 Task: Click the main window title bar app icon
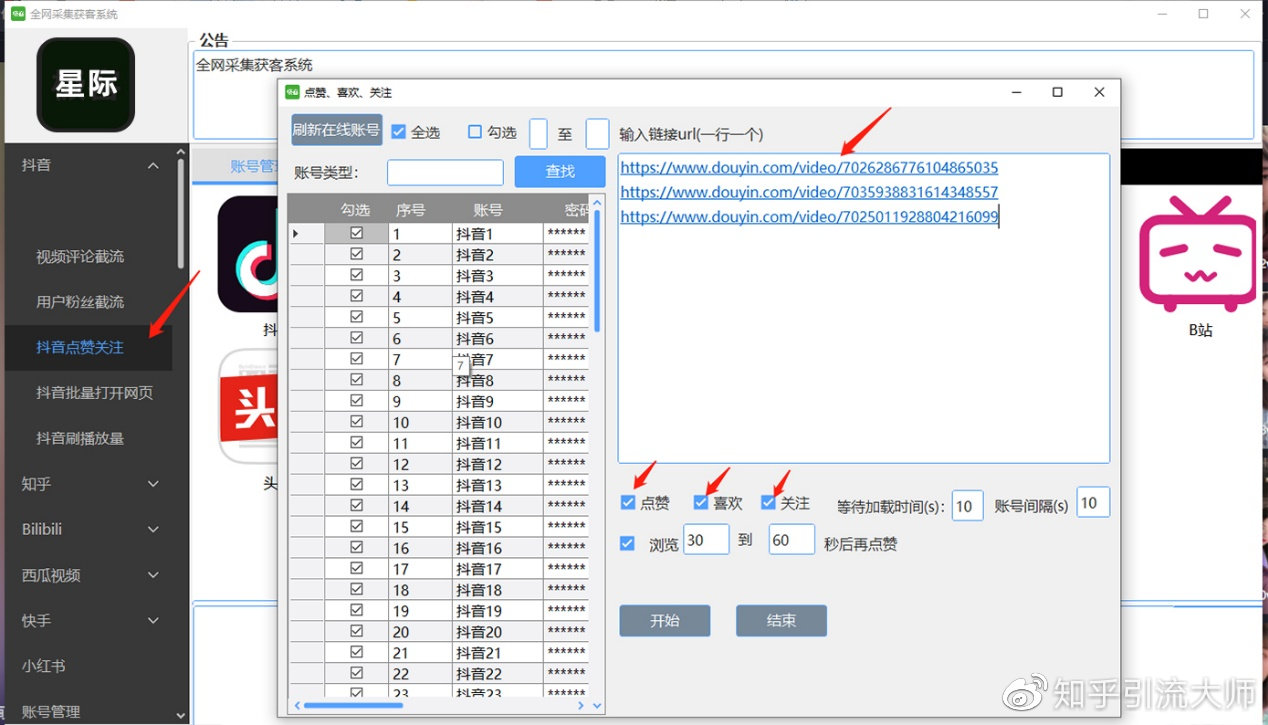click(18, 14)
